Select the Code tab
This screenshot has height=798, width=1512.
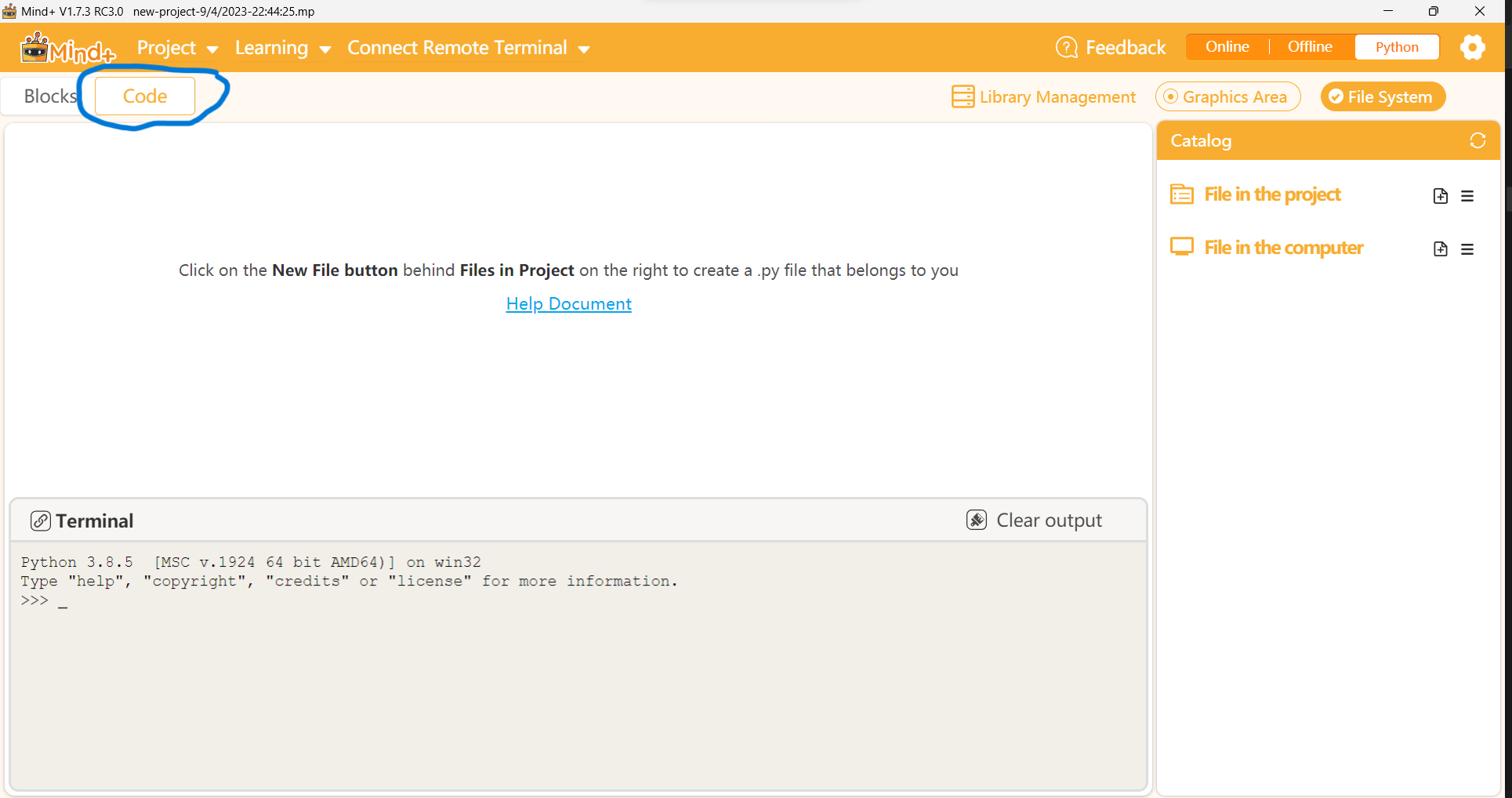tap(144, 96)
